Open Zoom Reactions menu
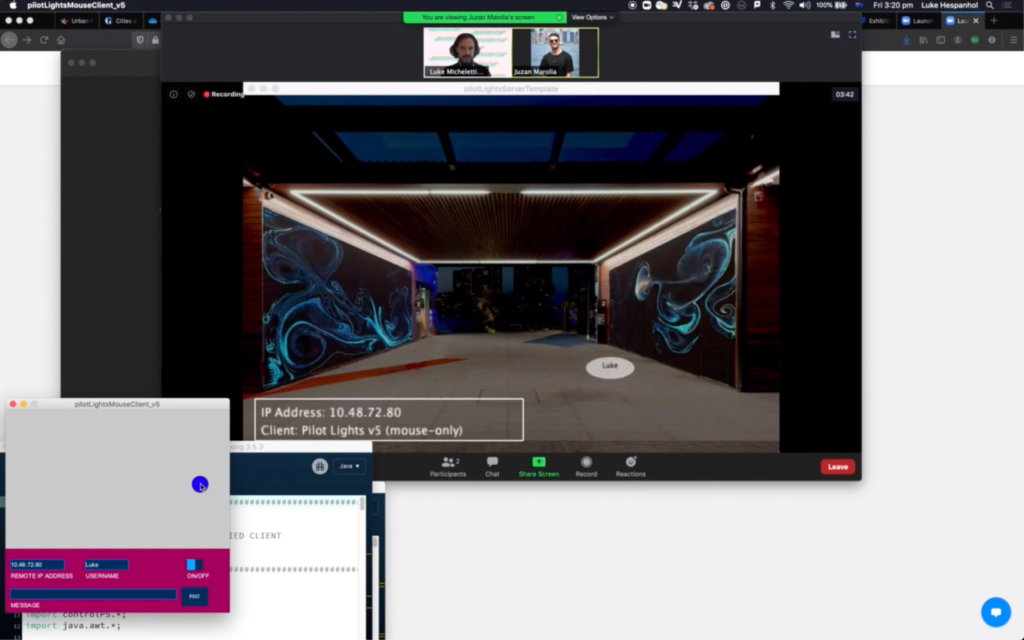This screenshot has width=1024, height=640. tap(630, 467)
